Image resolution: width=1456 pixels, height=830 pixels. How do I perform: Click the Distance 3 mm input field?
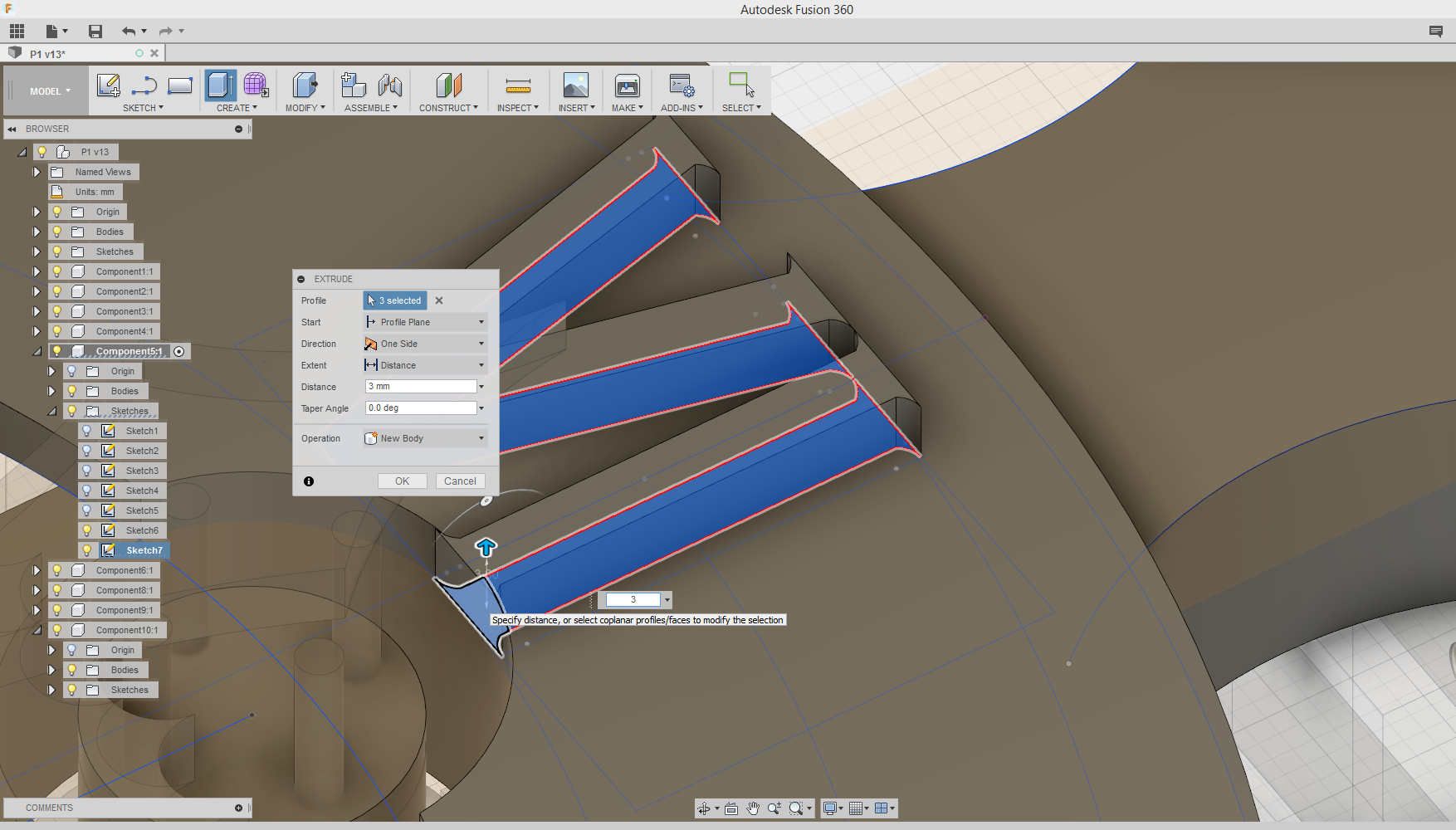(x=421, y=387)
